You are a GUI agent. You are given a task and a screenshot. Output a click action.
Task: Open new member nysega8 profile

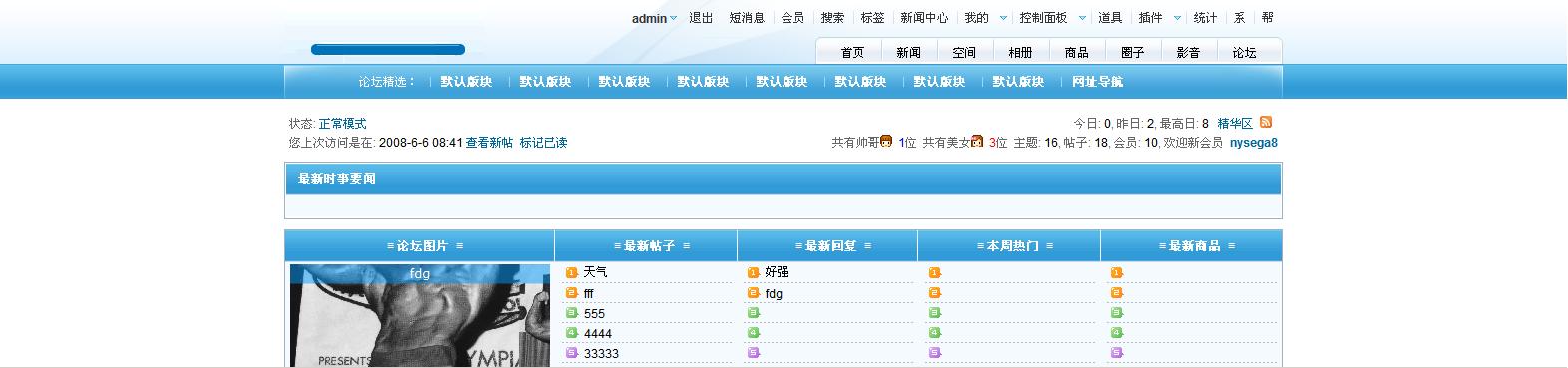1254,143
